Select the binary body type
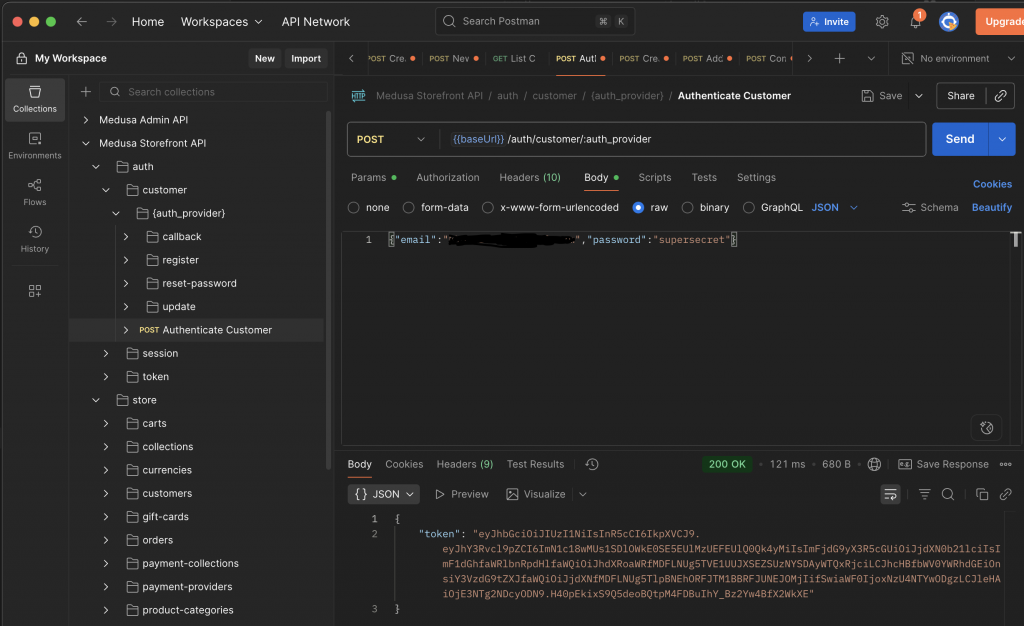Image resolution: width=1024 pixels, height=626 pixels. (x=687, y=208)
